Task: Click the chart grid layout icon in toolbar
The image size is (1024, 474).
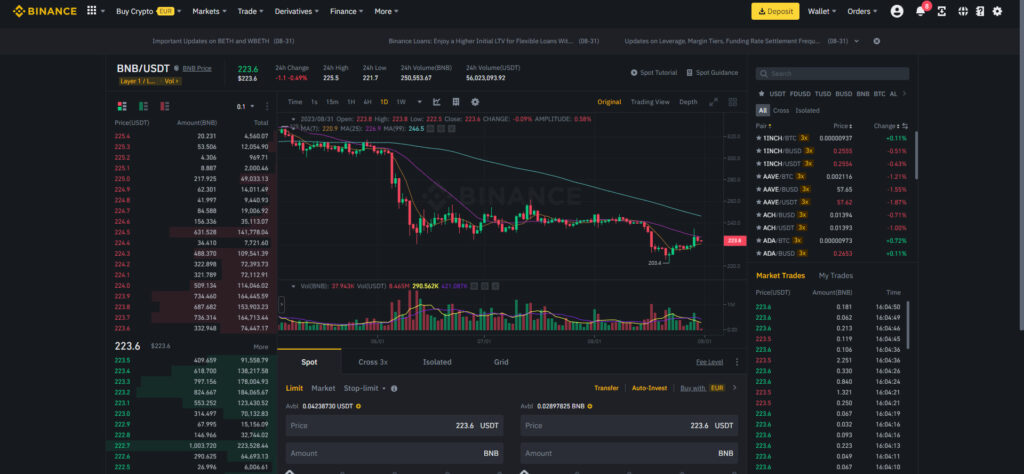Action: (x=456, y=102)
